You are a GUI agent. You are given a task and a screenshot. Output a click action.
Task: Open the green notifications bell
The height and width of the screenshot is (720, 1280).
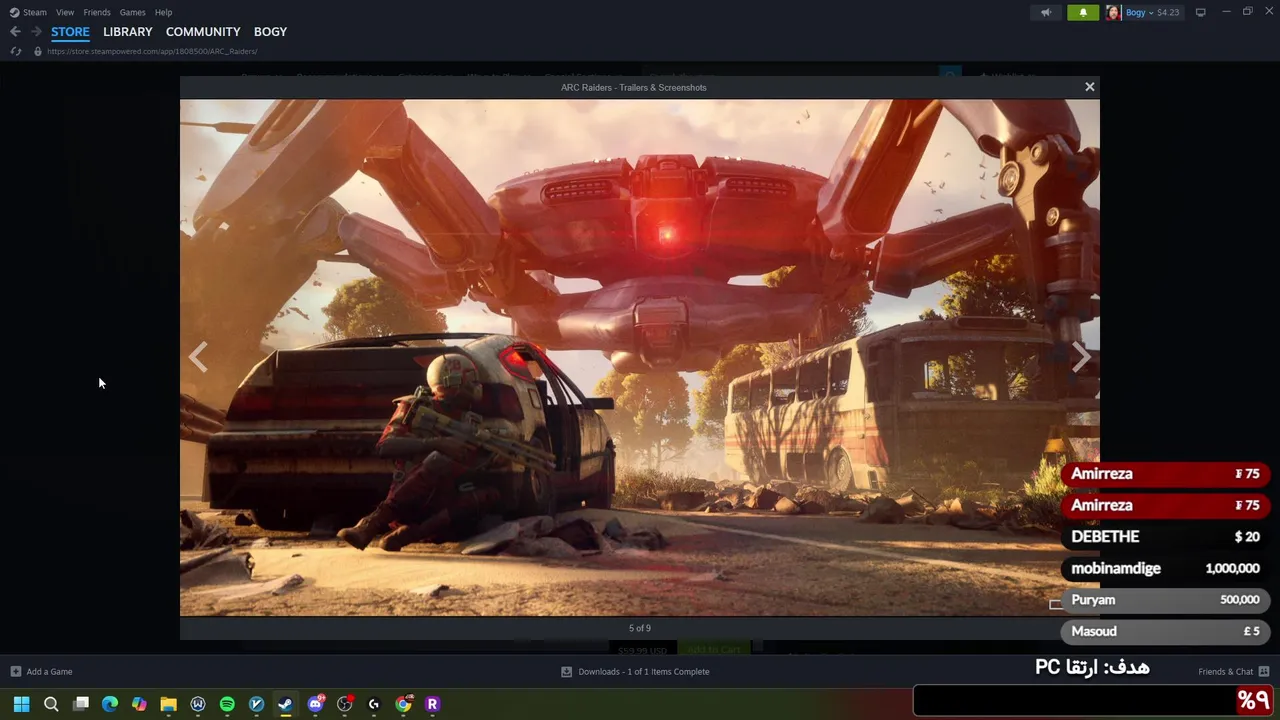pos(1083,13)
